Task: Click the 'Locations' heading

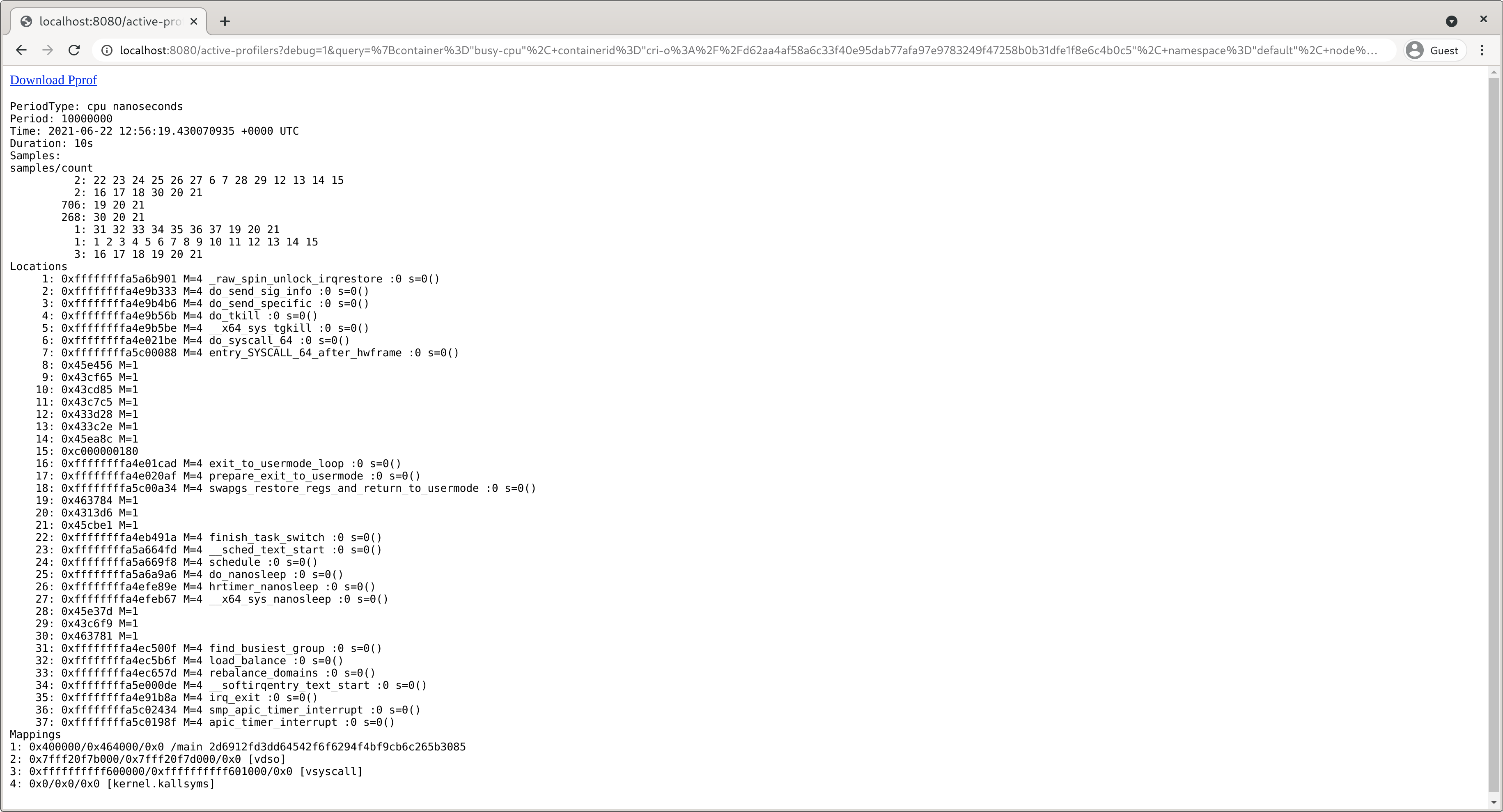Action: pos(39,266)
